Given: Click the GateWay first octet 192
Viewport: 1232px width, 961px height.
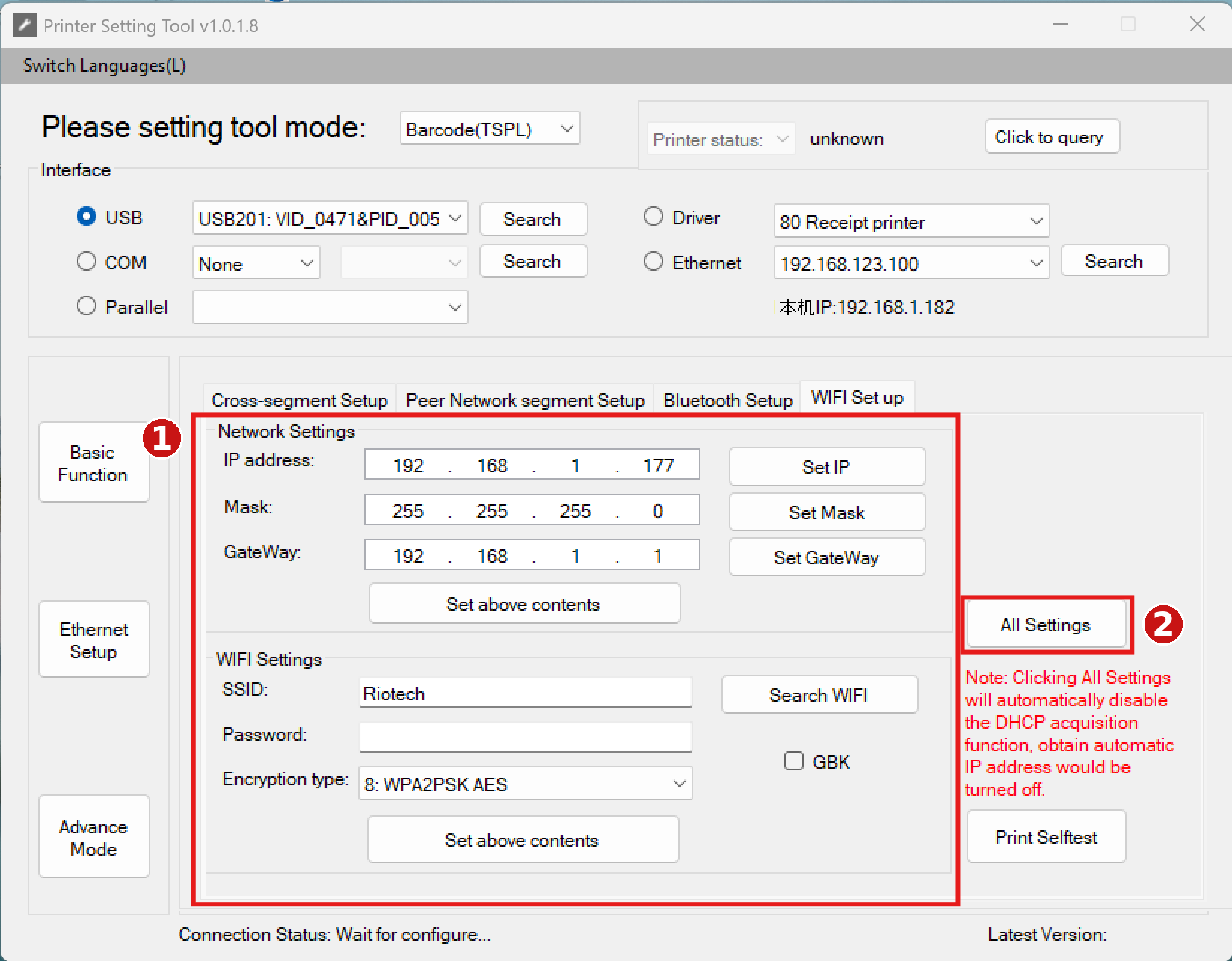Looking at the screenshot, I should (x=408, y=556).
